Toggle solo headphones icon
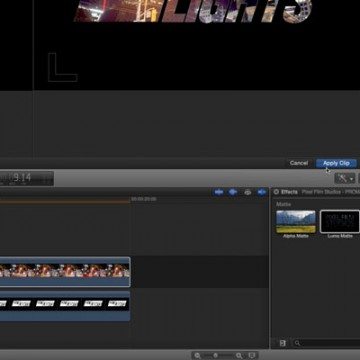Screen dimensions: 360x360 pos(247,192)
